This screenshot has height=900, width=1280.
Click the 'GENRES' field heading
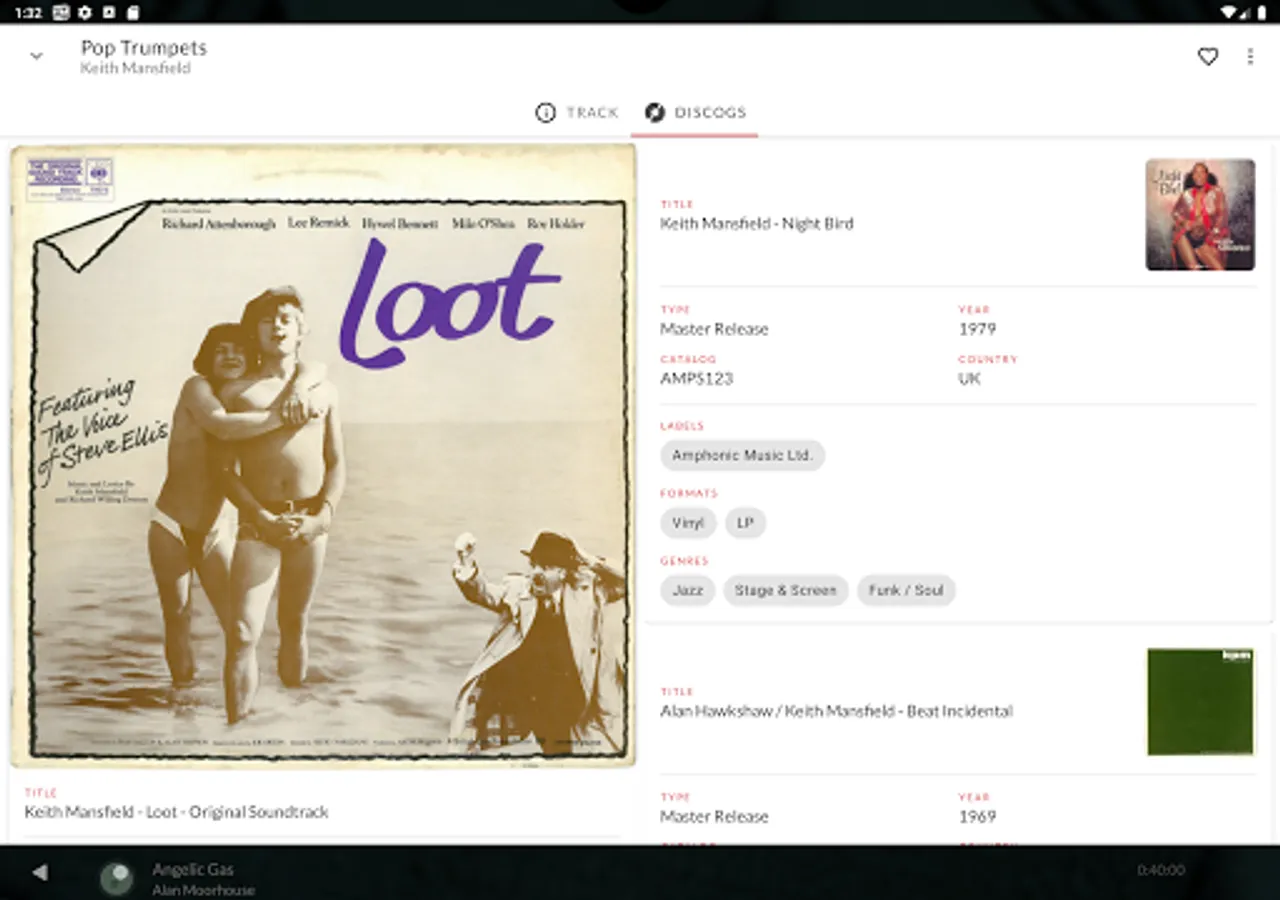[684, 561]
